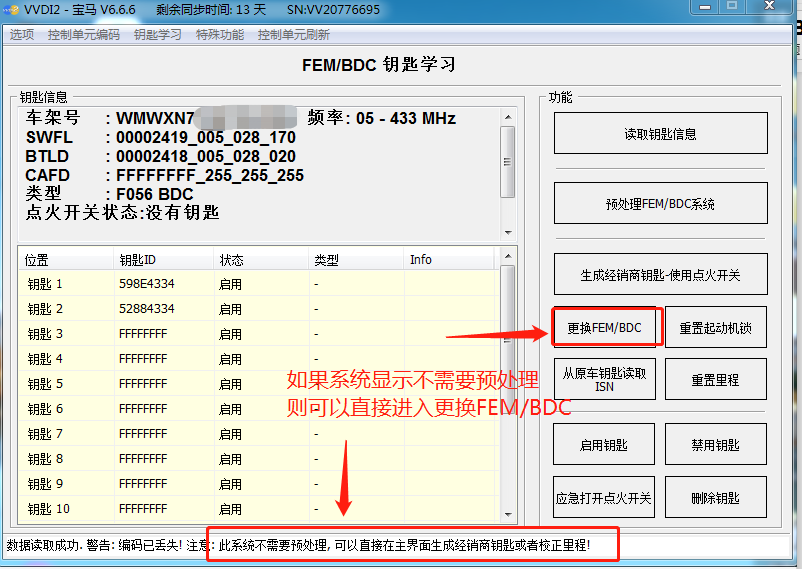Click the down arrow of key info scrollbar
The height and width of the screenshot is (569, 802).
508,232
